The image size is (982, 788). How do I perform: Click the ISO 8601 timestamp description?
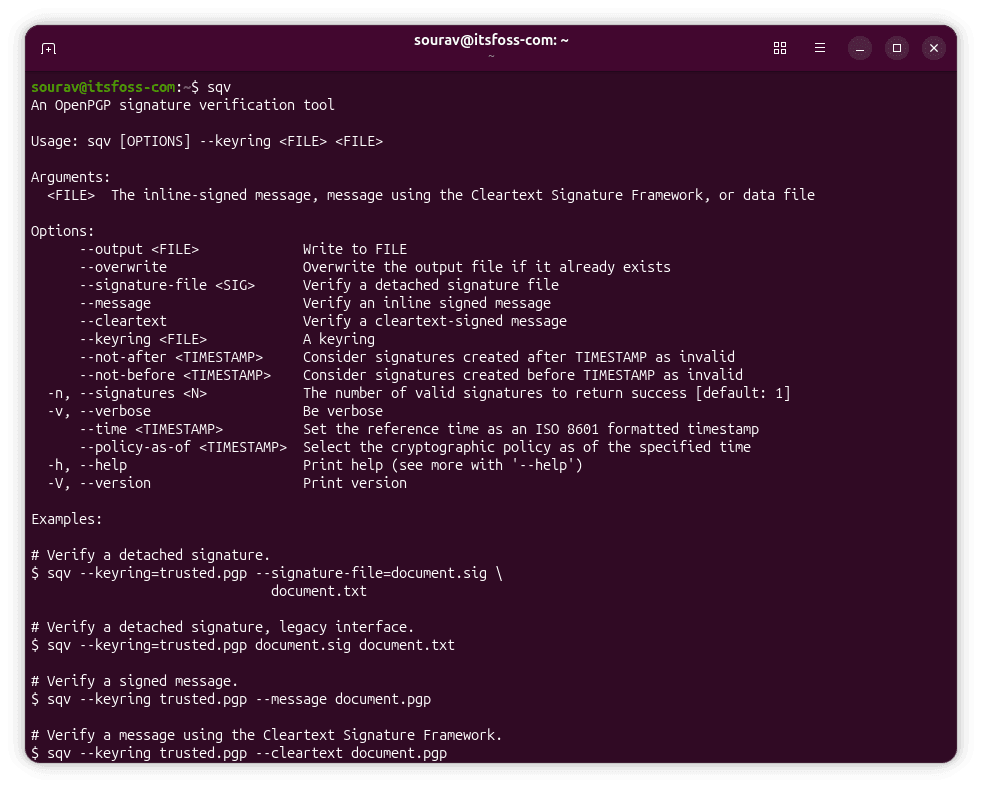click(531, 430)
